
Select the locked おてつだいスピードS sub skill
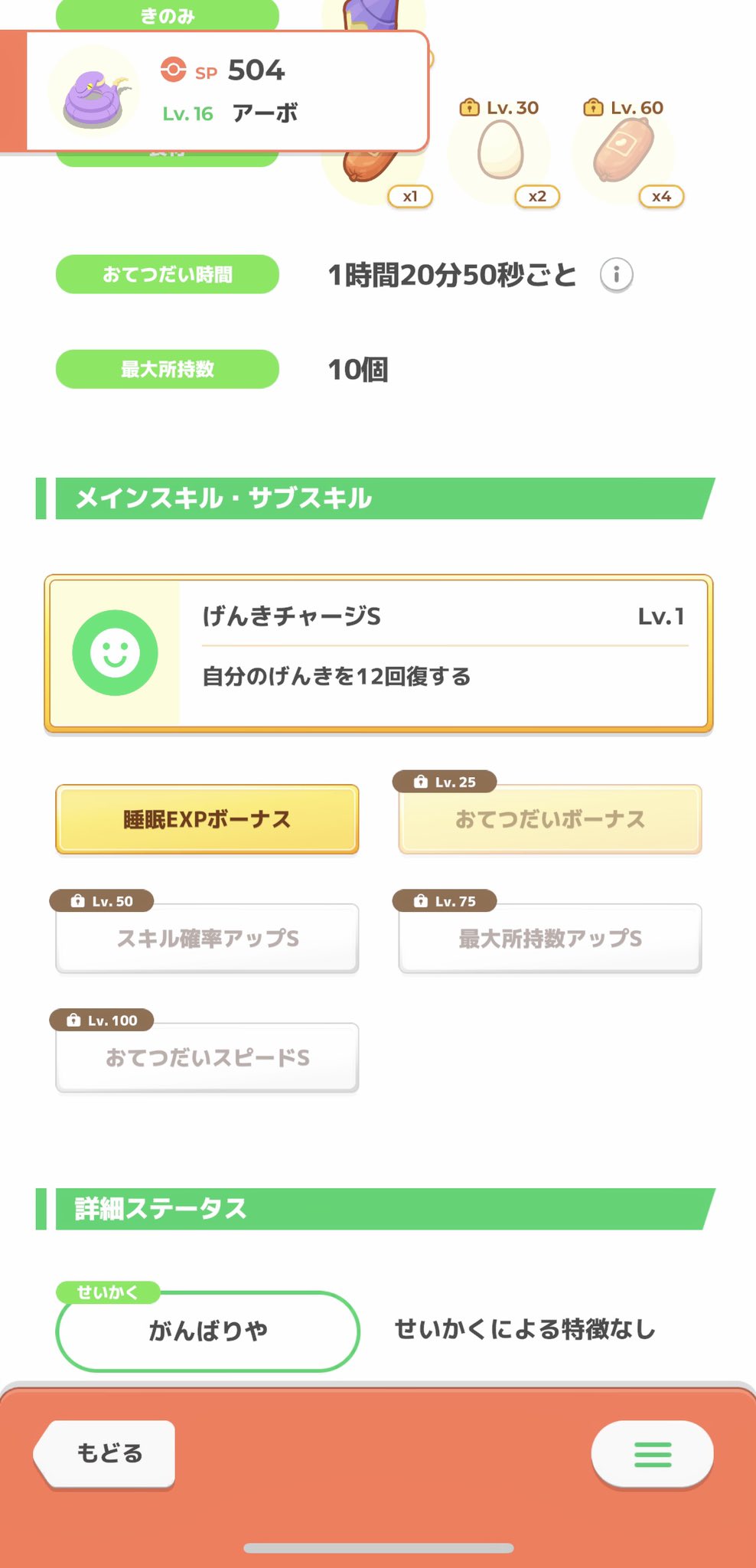(x=207, y=1057)
